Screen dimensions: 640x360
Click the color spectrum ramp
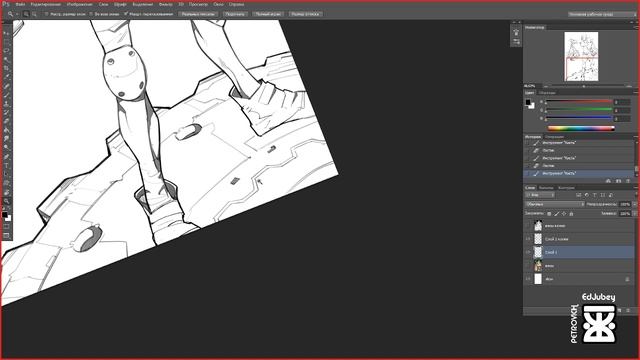[x=581, y=128]
